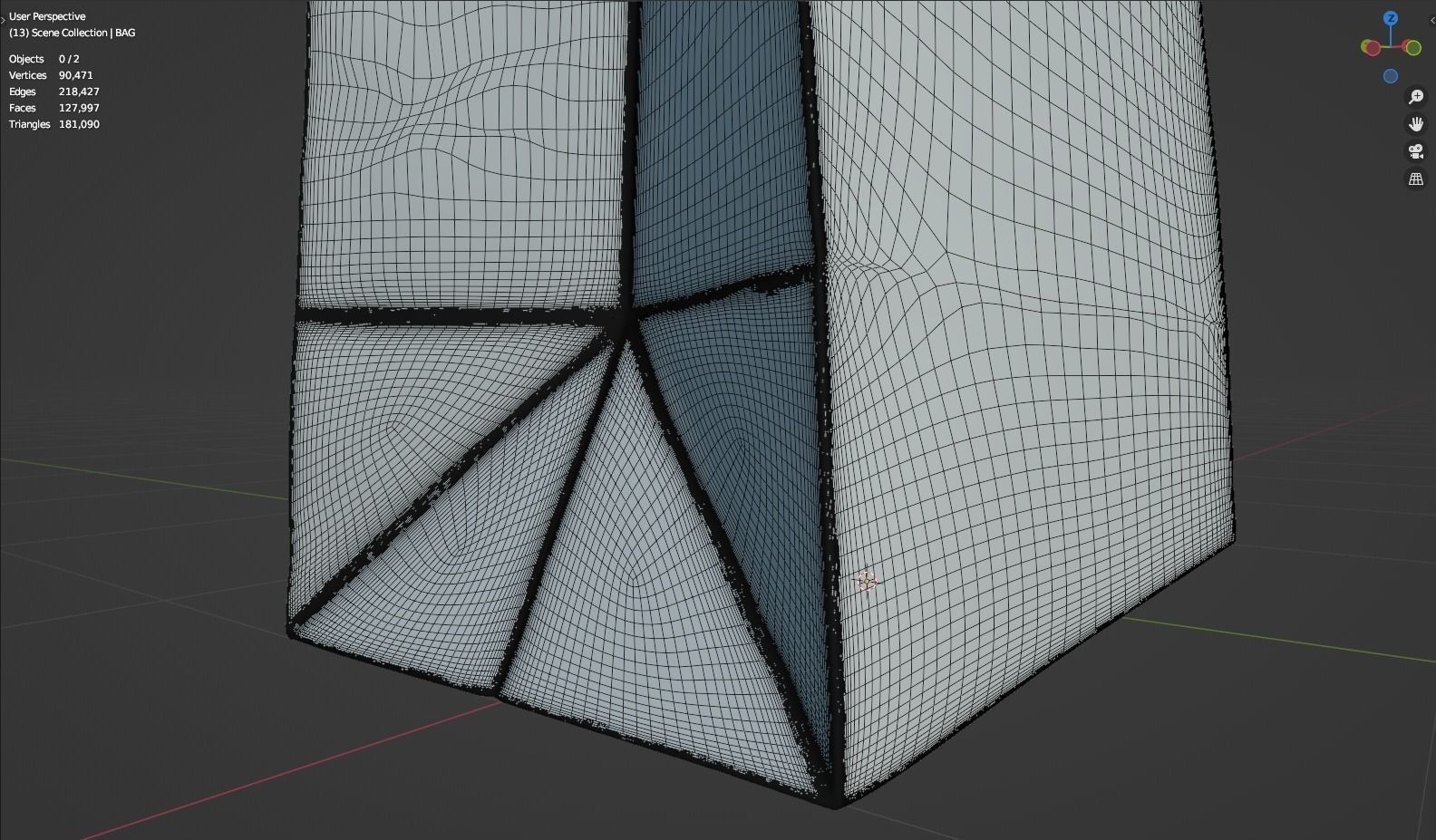The height and width of the screenshot is (840, 1436).
Task: Click the Faces count 127,997
Action: [x=79, y=108]
